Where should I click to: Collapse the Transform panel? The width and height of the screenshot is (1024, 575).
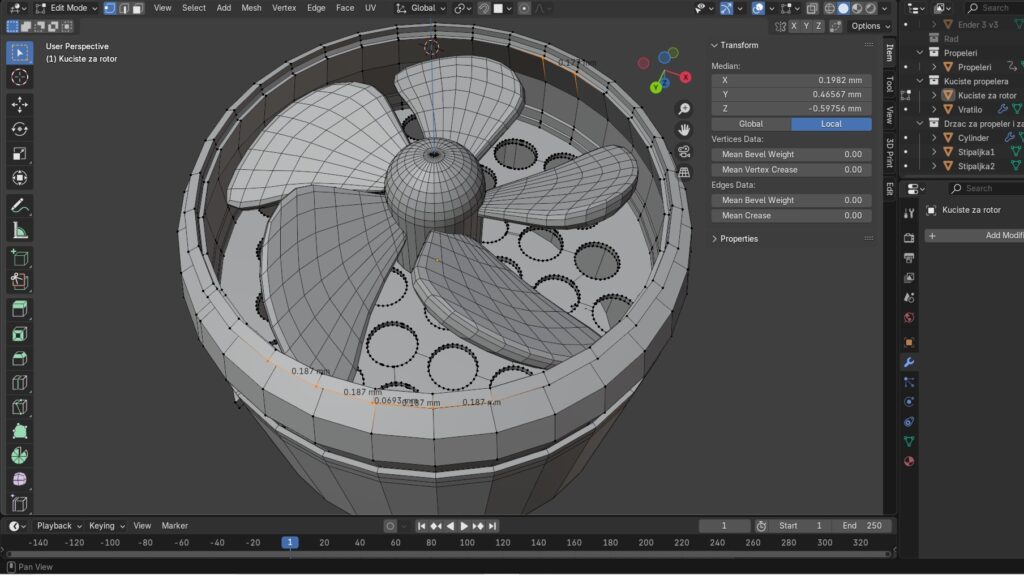pos(714,45)
